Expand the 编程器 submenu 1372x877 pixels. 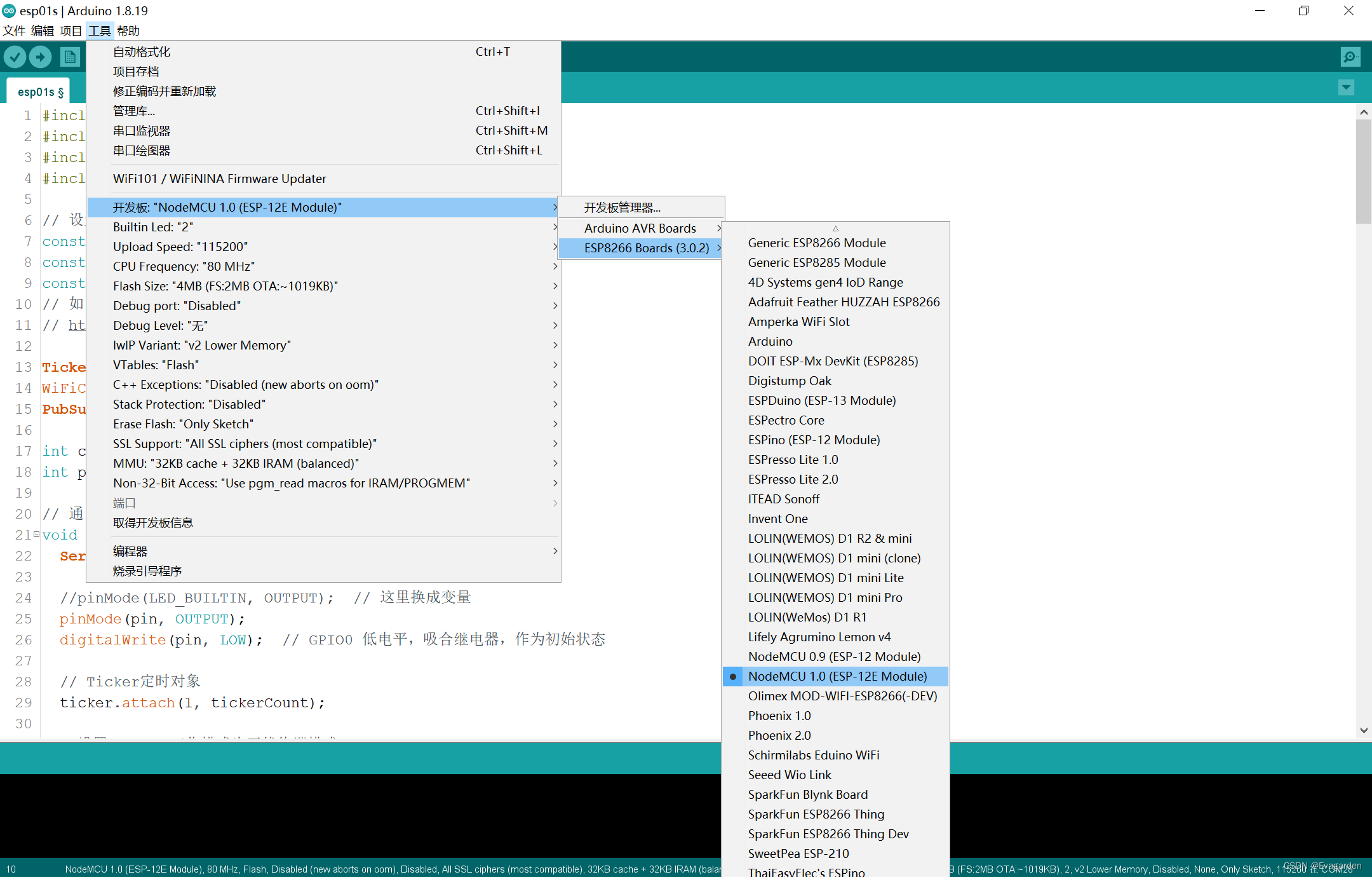[324, 552]
